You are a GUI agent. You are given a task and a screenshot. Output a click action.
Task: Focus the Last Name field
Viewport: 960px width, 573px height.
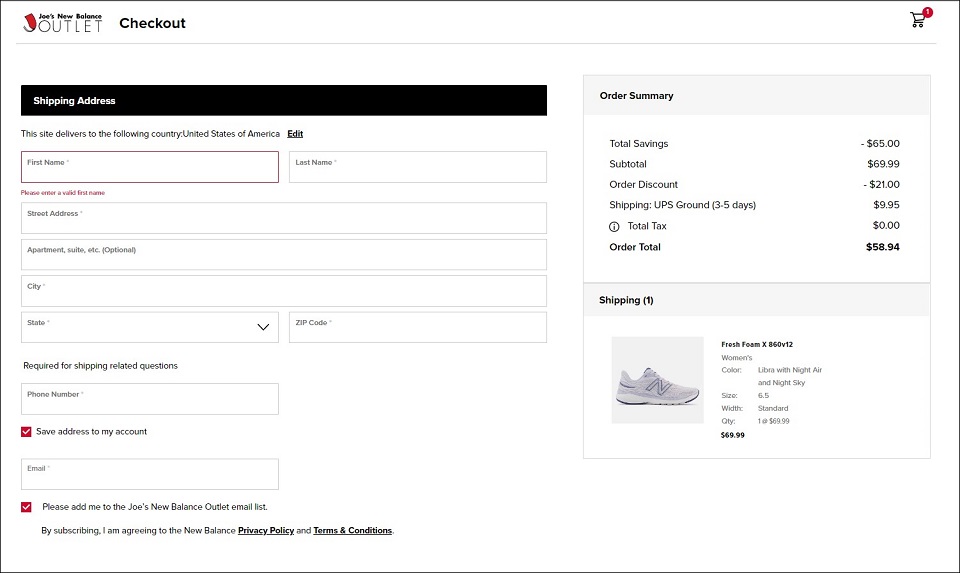(x=418, y=167)
